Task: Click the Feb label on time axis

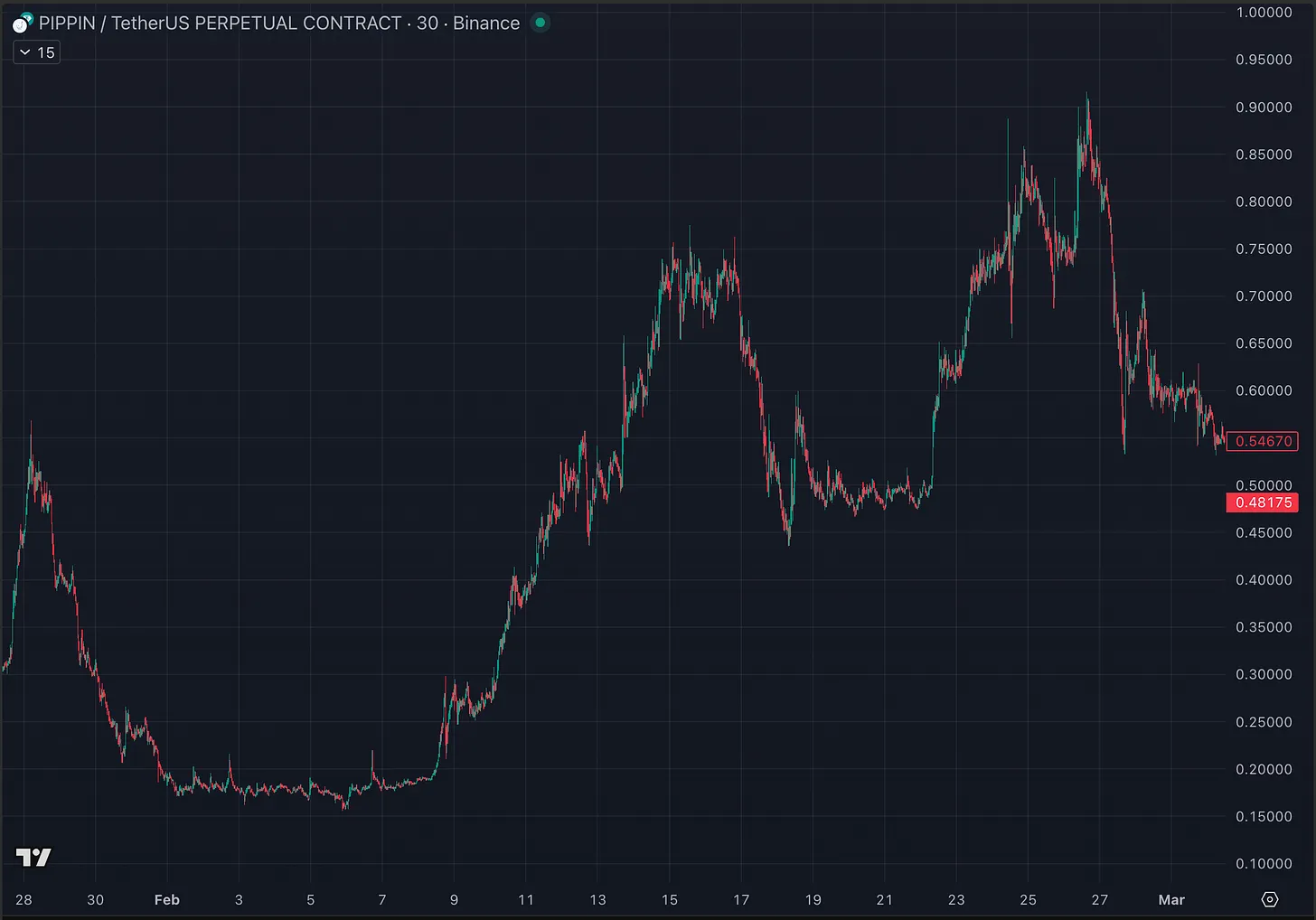Action: [167, 900]
